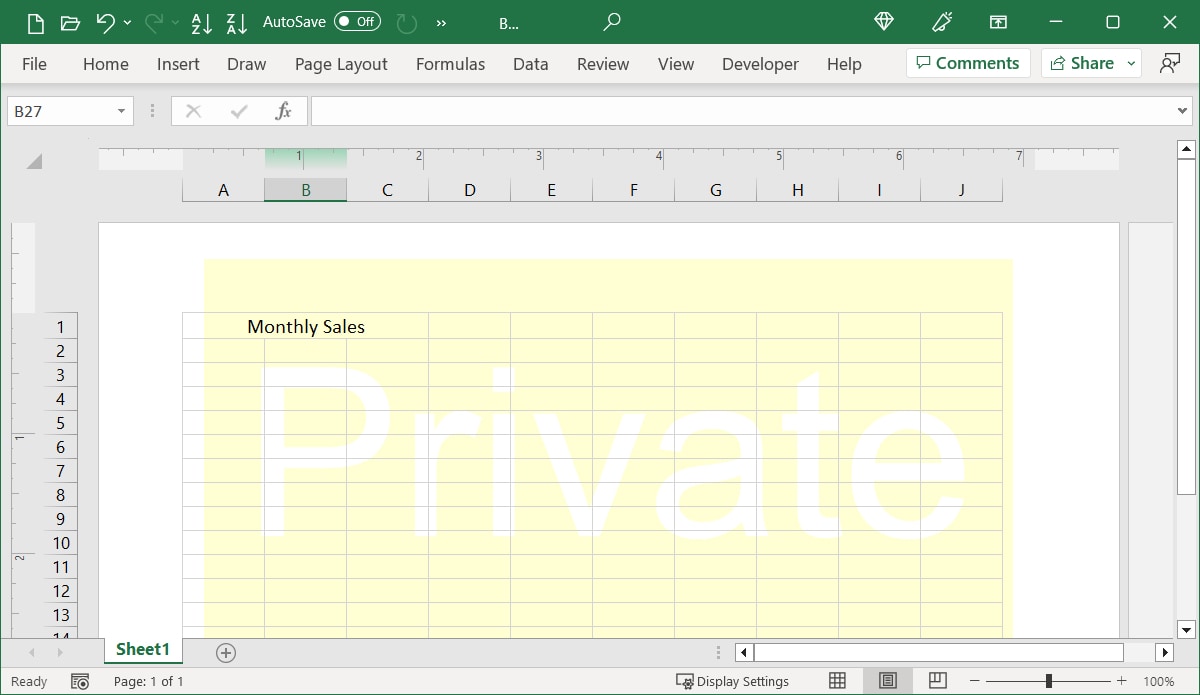Switch to the Formulas ribbon tab
Image resolution: width=1200 pixels, height=695 pixels.
450,63
